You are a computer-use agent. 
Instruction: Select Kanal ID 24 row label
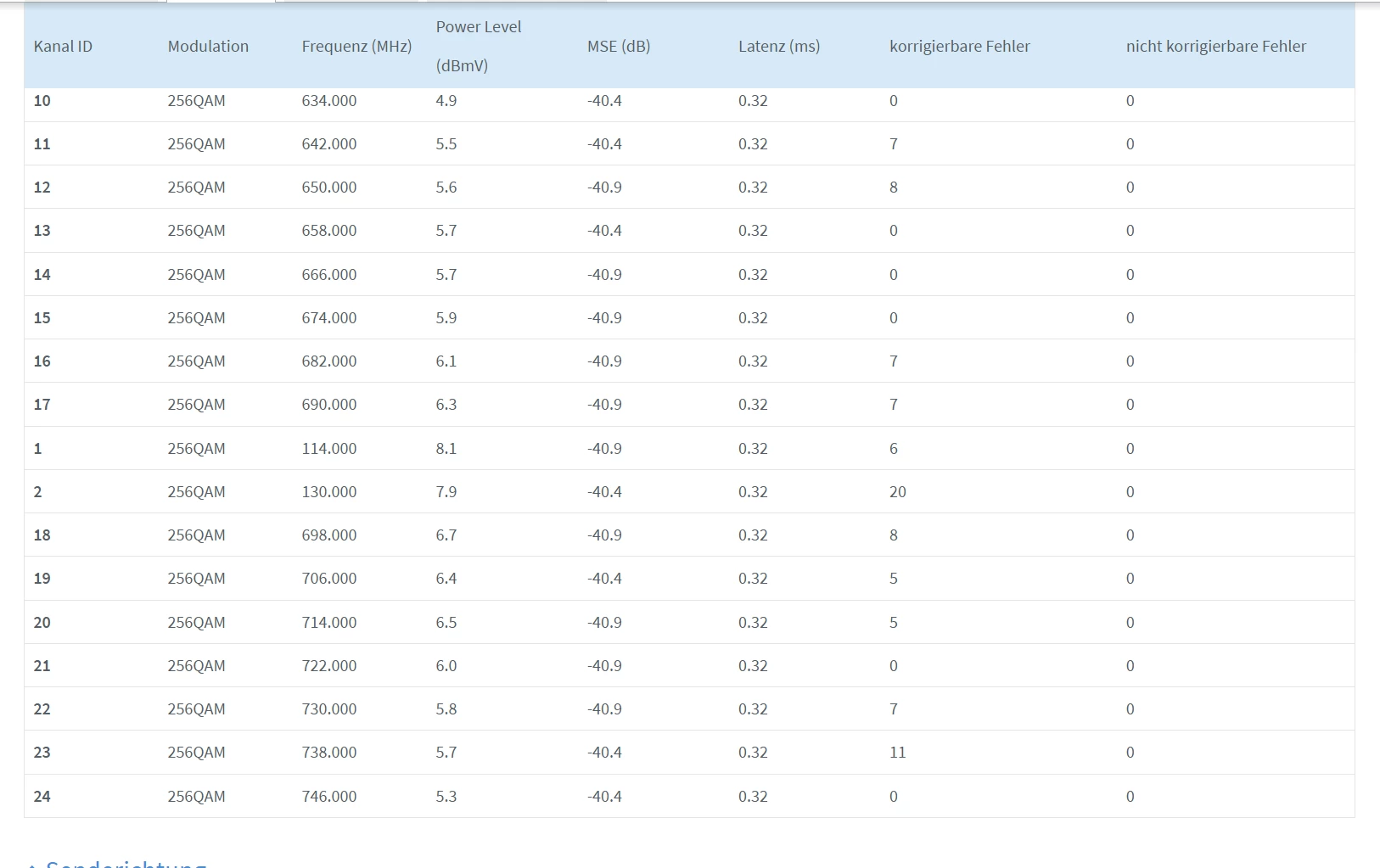coord(42,797)
